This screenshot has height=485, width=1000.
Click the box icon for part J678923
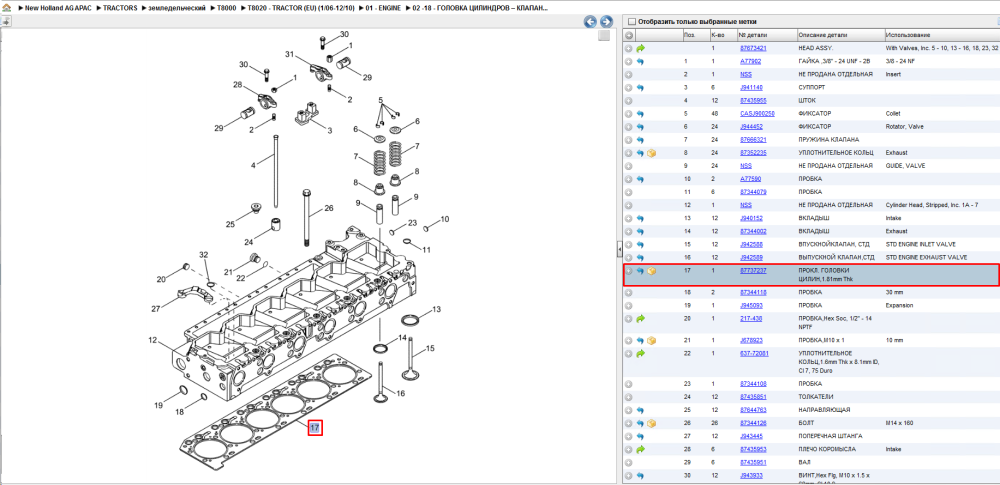[x=652, y=341]
